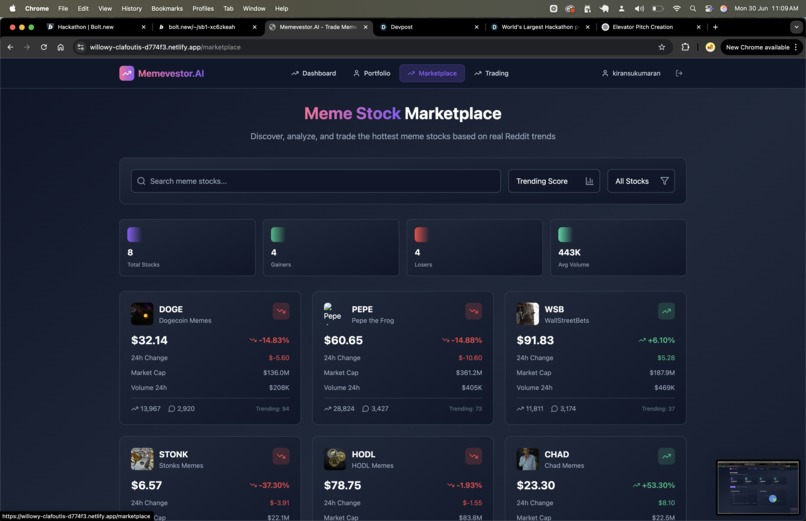Click PEPE downtrend indicator icon
Viewport: 806px width, 521px height.
pyautogui.click(x=473, y=311)
